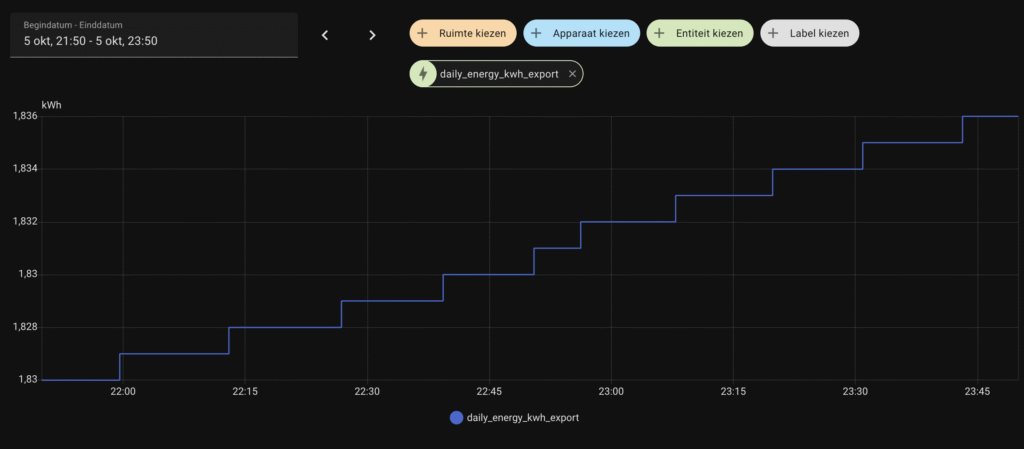Click the plus icon on Apparaat kiezen
This screenshot has height=449, width=1024.
(x=536, y=34)
